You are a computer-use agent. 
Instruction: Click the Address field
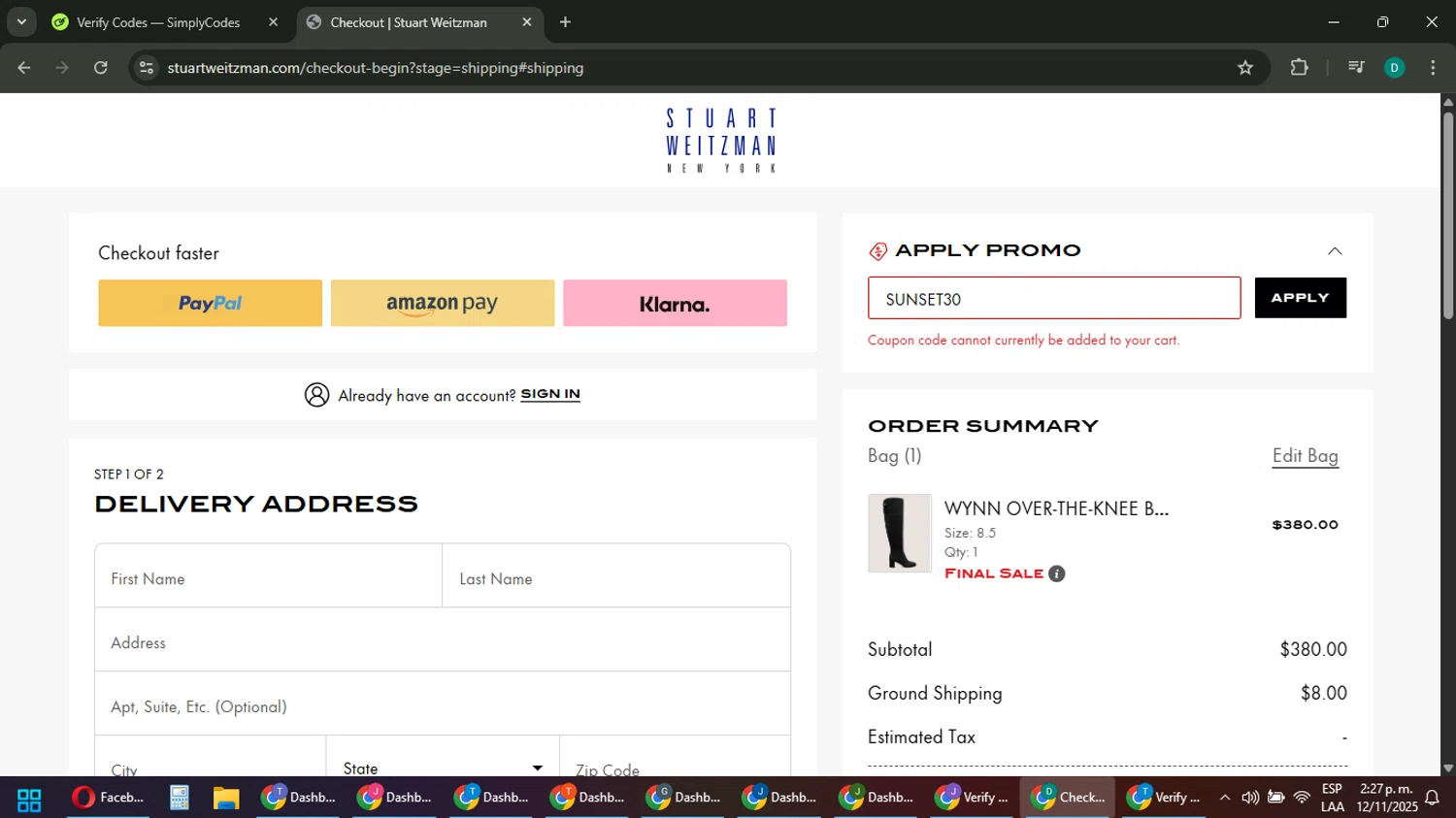tap(443, 639)
